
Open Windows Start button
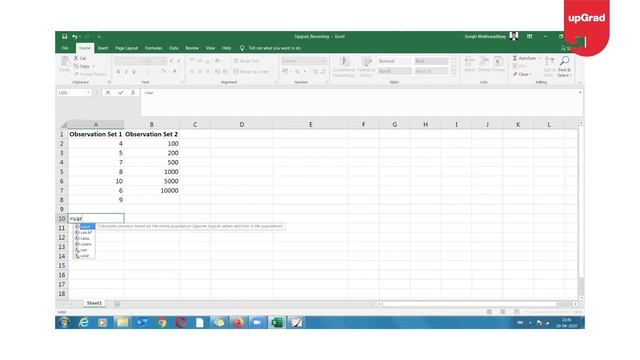[x=64, y=322]
